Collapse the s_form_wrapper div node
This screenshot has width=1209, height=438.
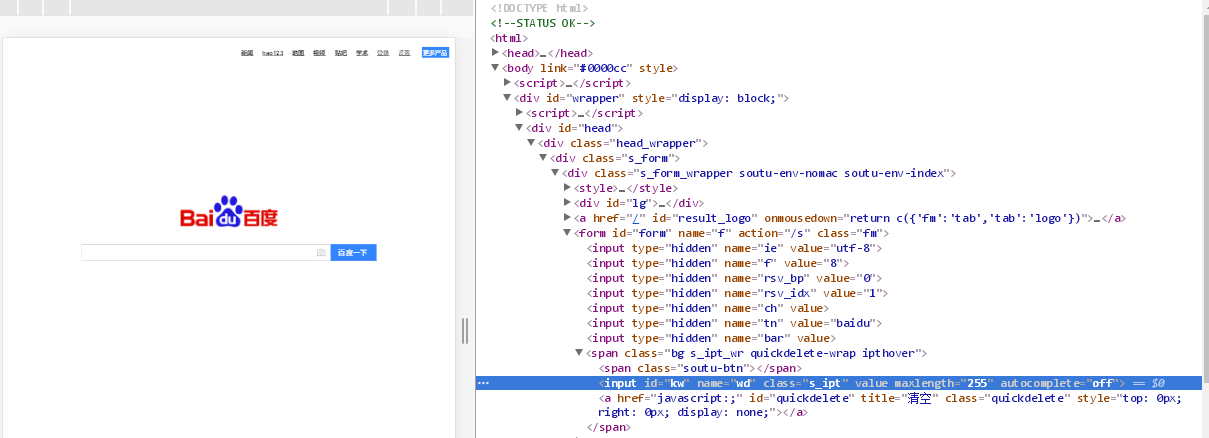556,173
